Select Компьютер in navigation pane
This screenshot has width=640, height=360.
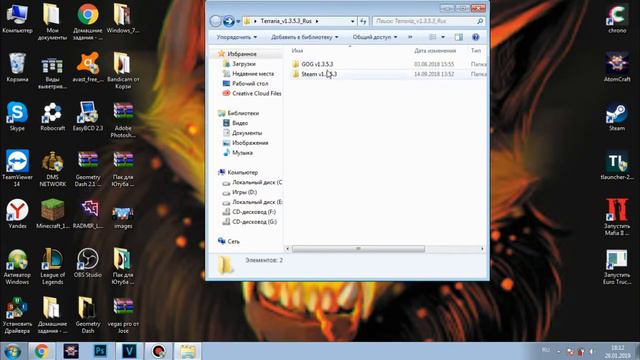[242, 172]
